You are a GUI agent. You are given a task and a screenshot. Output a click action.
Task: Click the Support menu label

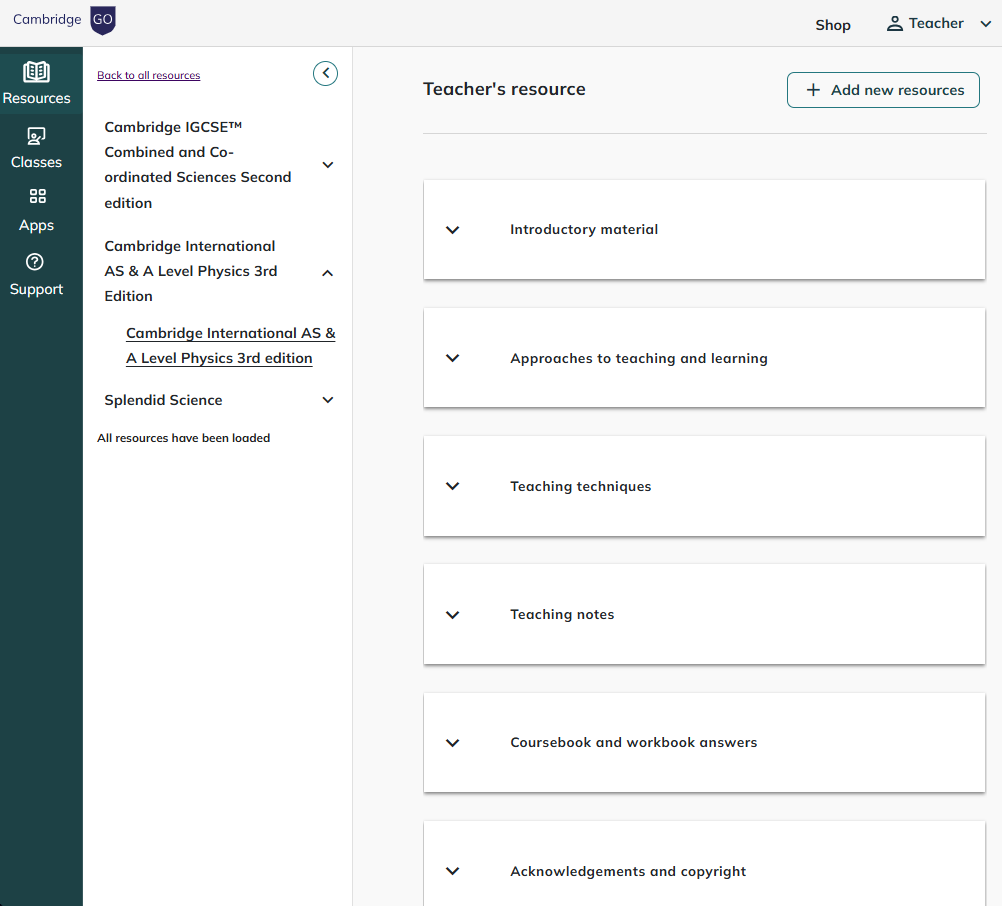click(x=36, y=289)
